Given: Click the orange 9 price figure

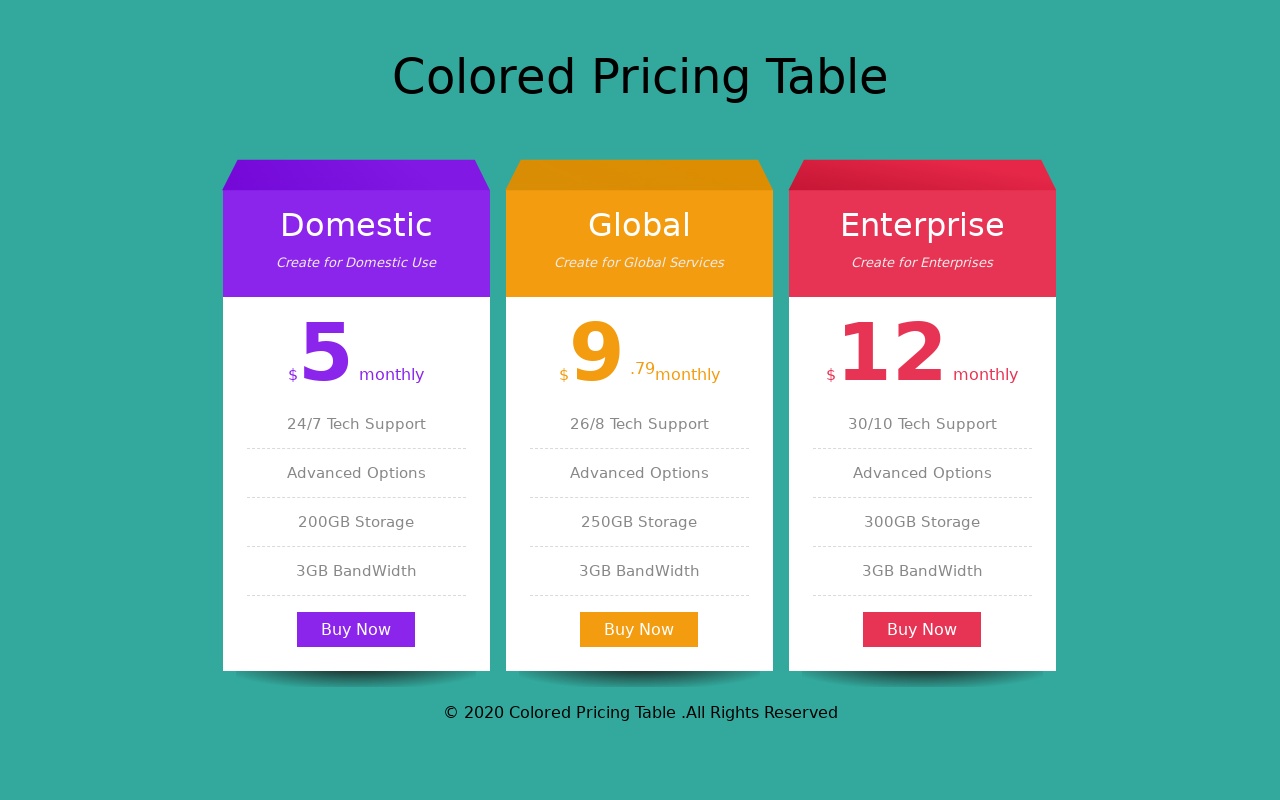Looking at the screenshot, I should click(x=596, y=354).
